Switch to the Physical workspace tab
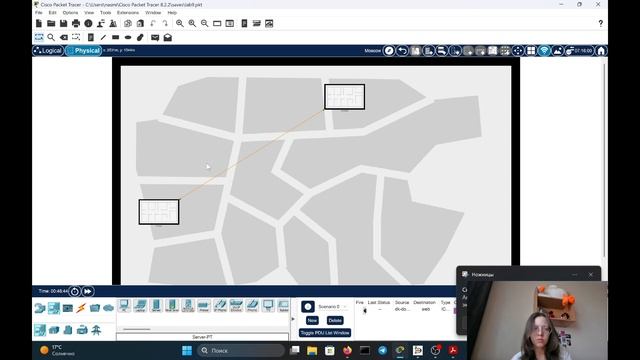 click(83, 51)
